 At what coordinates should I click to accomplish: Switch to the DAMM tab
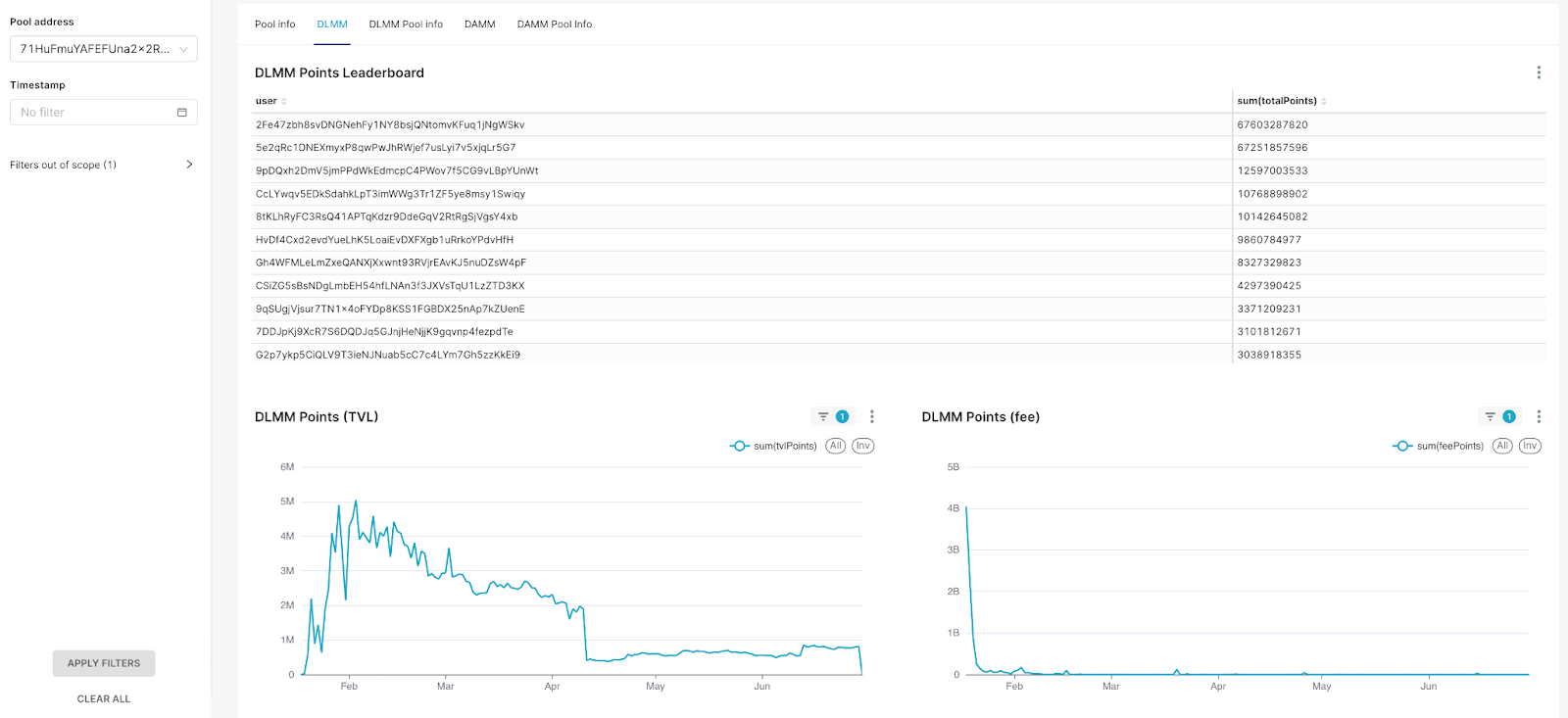point(479,24)
